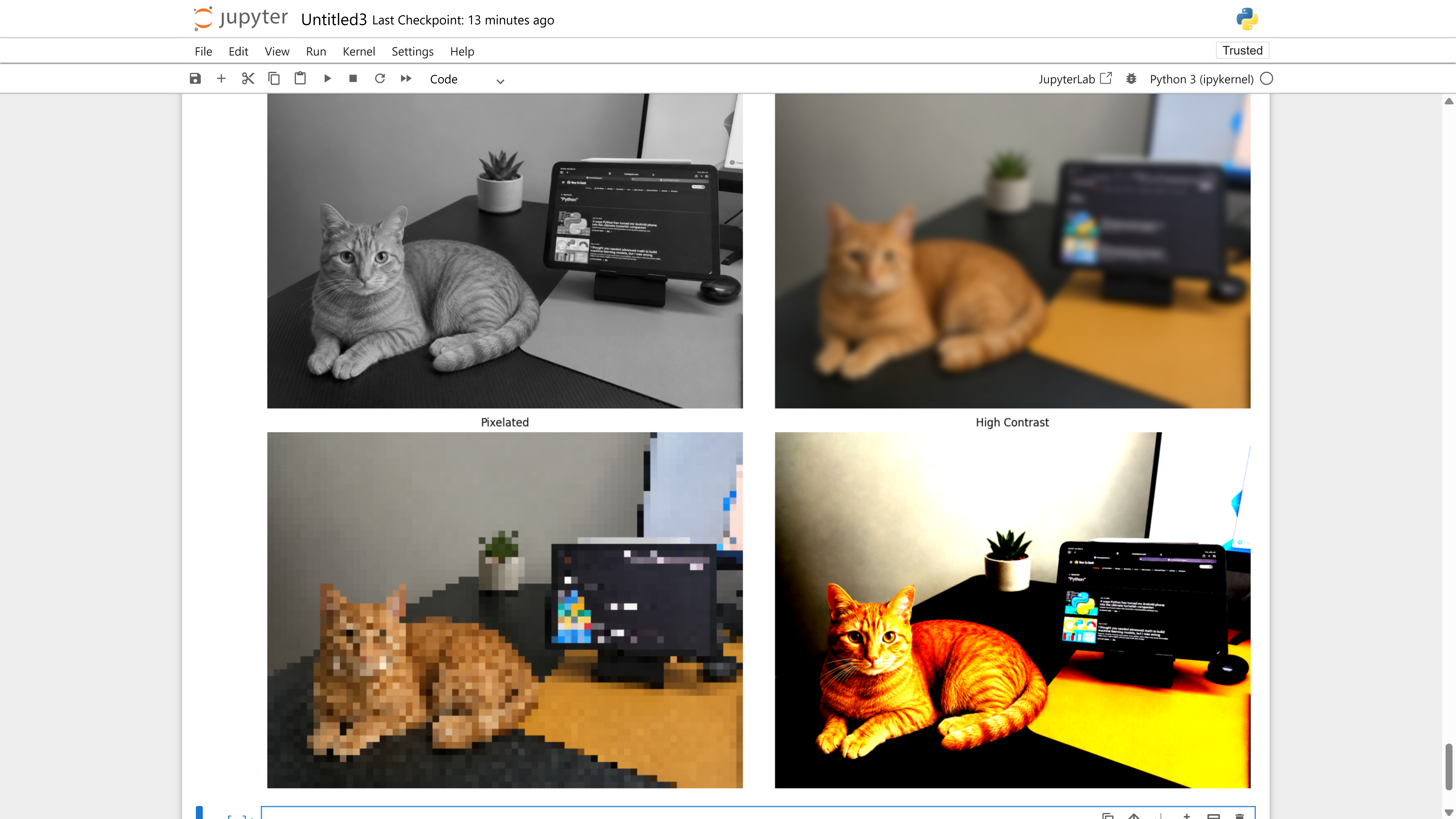This screenshot has width=1456, height=819.
Task: Paste cell from clipboard
Action: 300,78
